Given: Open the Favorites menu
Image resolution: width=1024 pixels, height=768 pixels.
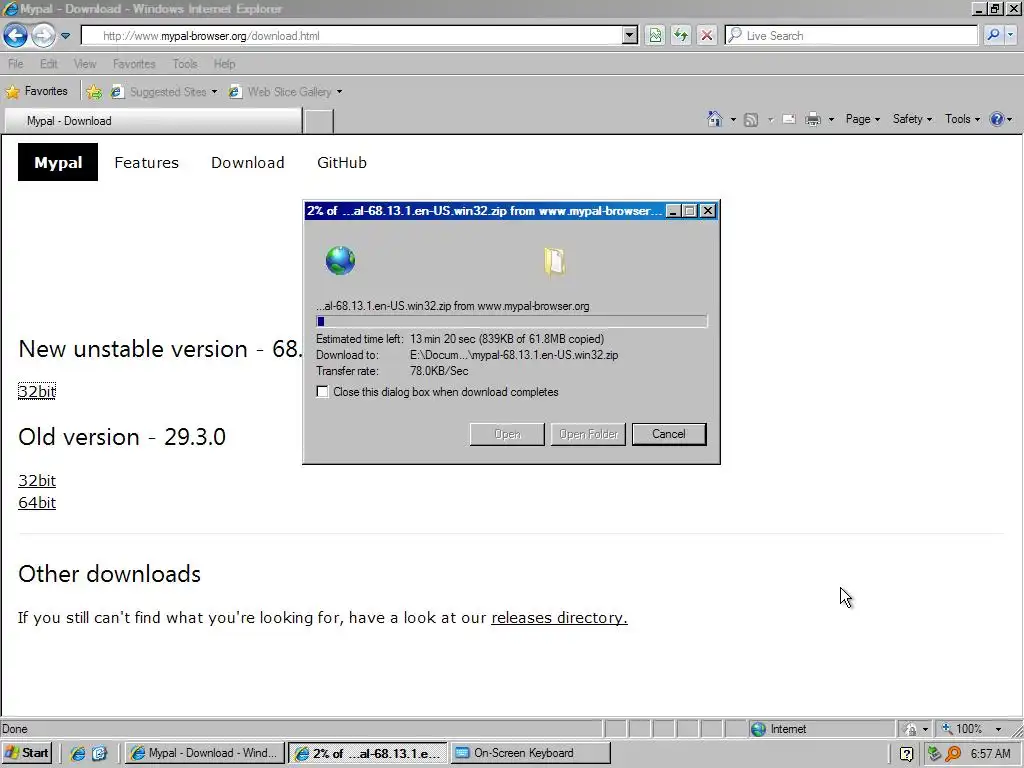Looking at the screenshot, I should click(134, 64).
